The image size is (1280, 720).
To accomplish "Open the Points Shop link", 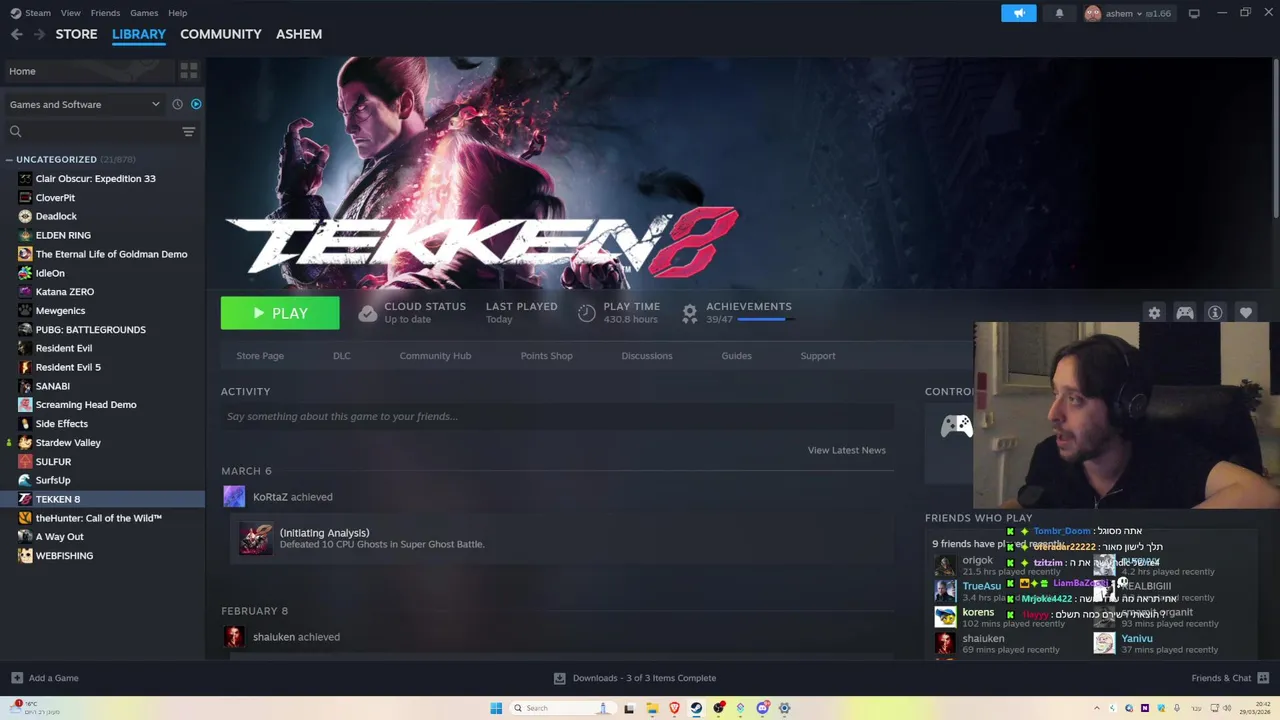I will [546, 356].
